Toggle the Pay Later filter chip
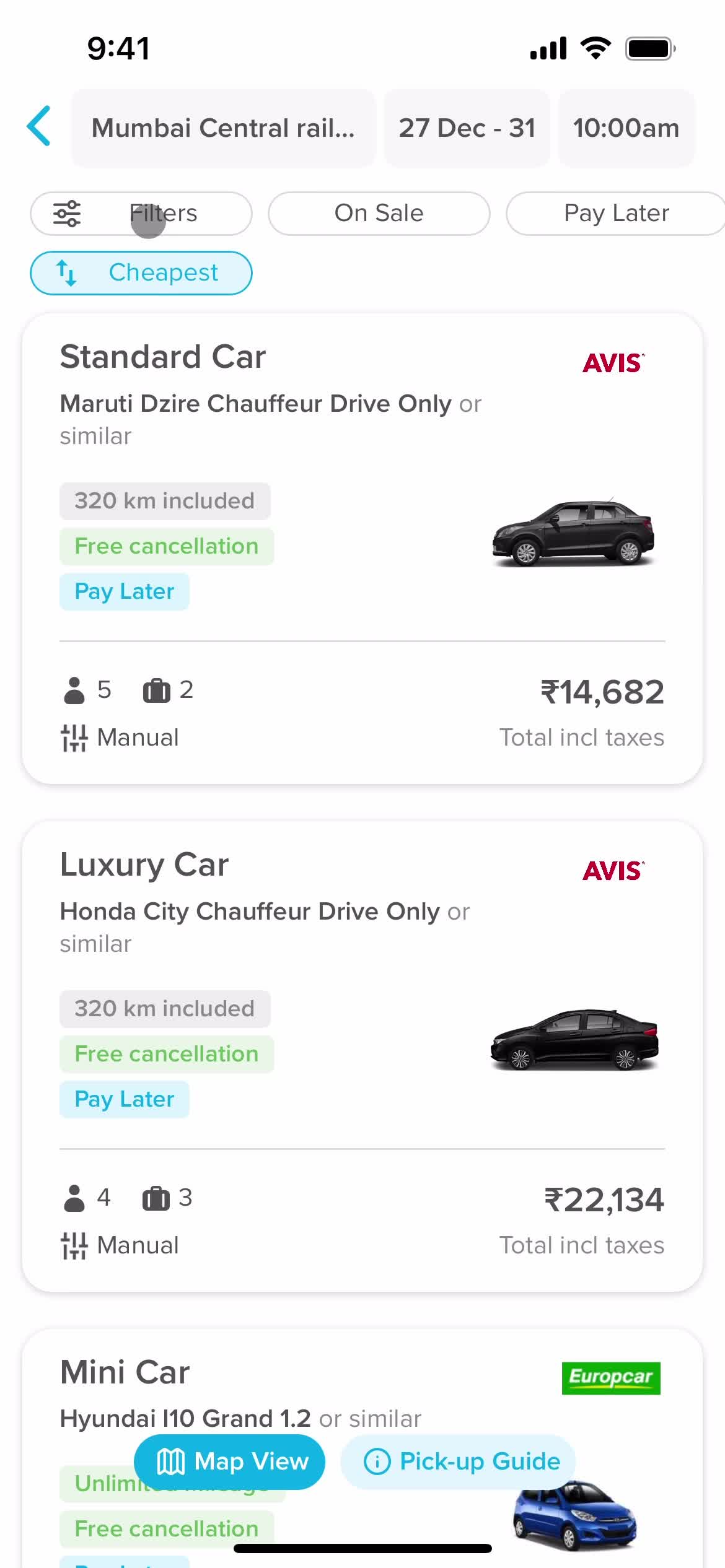 click(x=616, y=214)
